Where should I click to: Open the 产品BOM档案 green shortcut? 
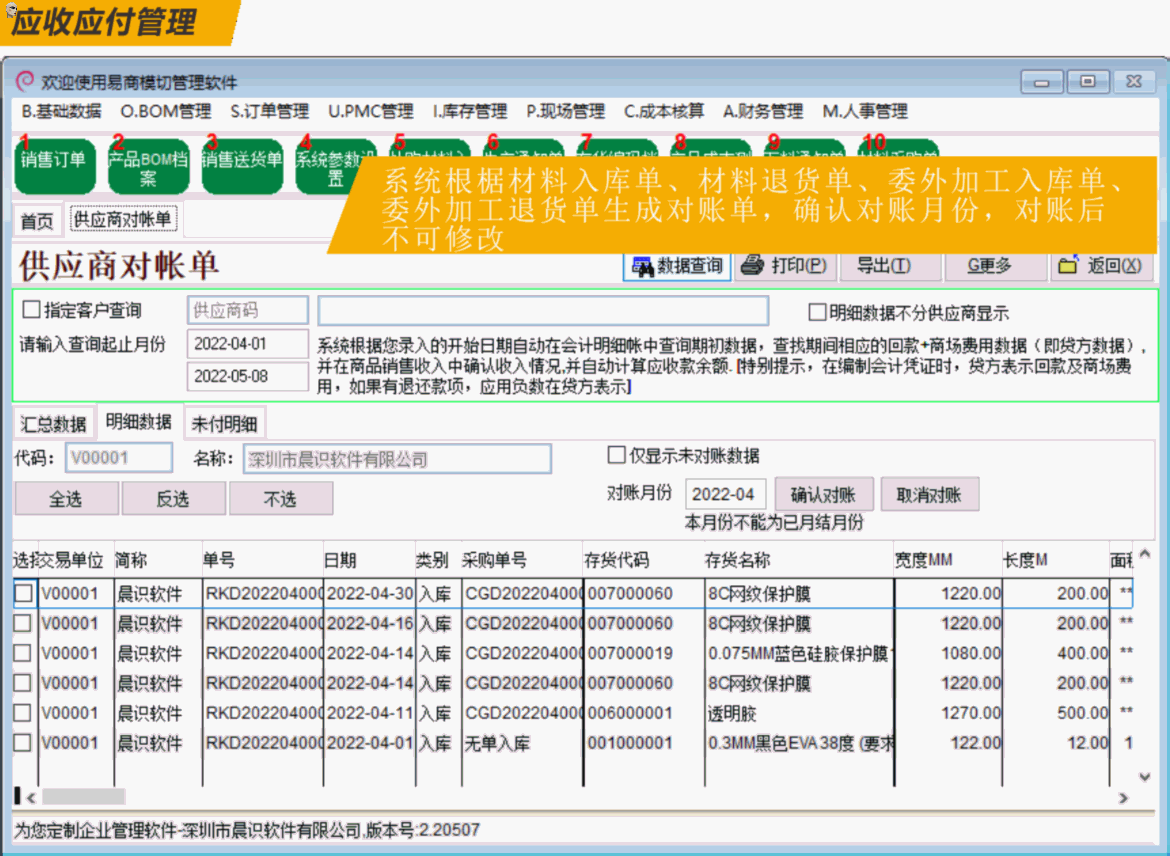click(x=148, y=166)
